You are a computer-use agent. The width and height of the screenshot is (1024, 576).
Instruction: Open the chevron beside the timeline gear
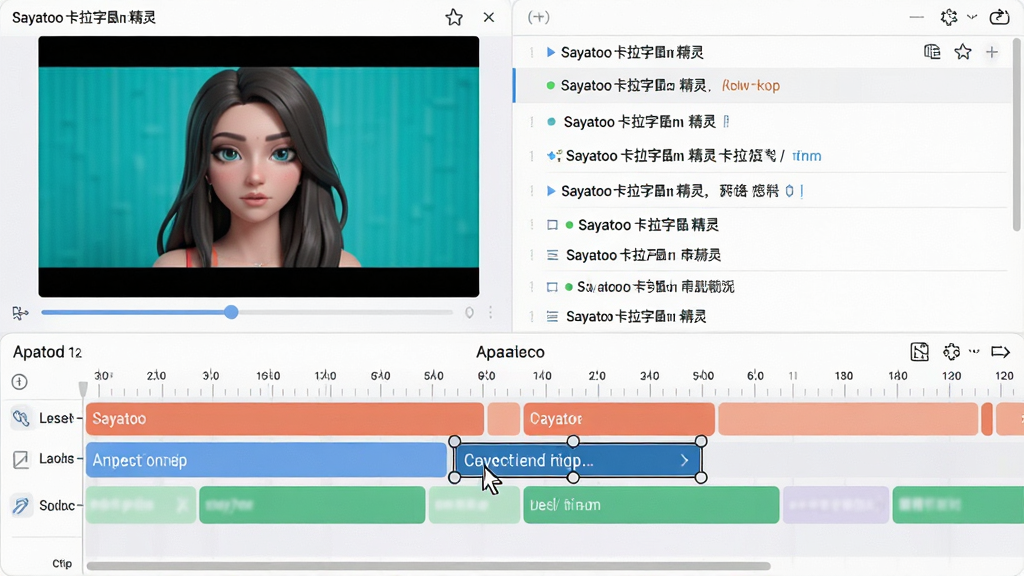point(974,352)
